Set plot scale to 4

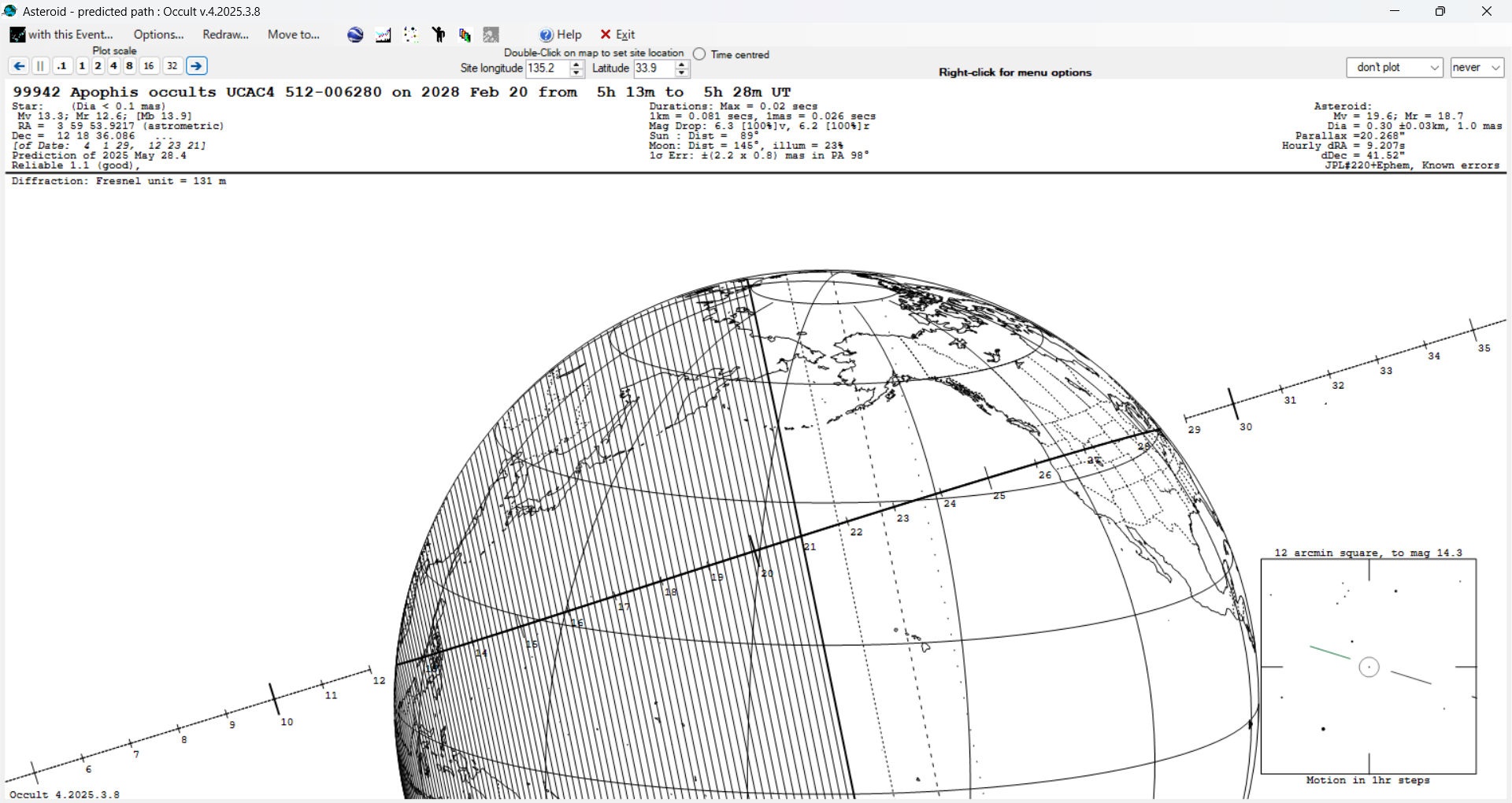113,66
